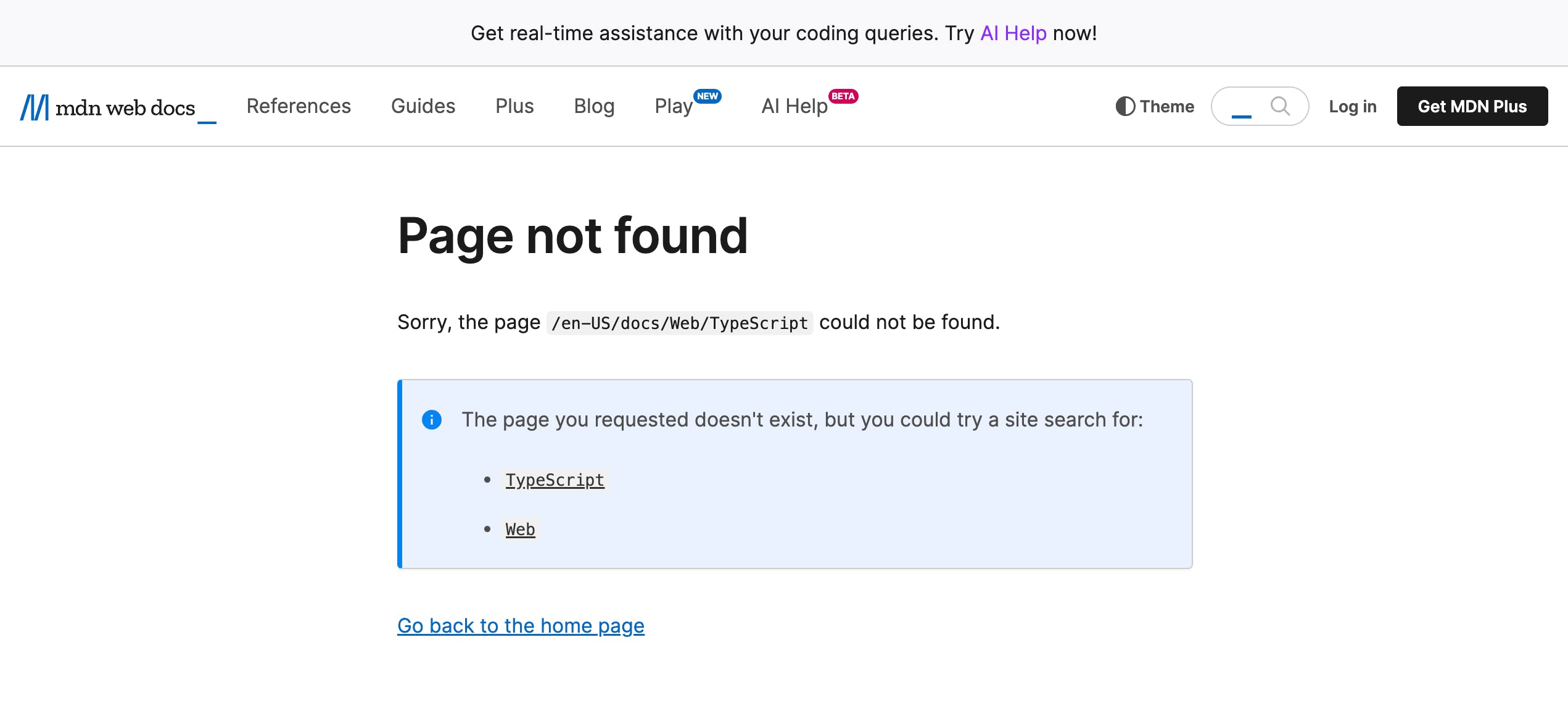Viewport: 1568px width, 716px height.
Task: Expand the Guides menu
Action: point(423,106)
